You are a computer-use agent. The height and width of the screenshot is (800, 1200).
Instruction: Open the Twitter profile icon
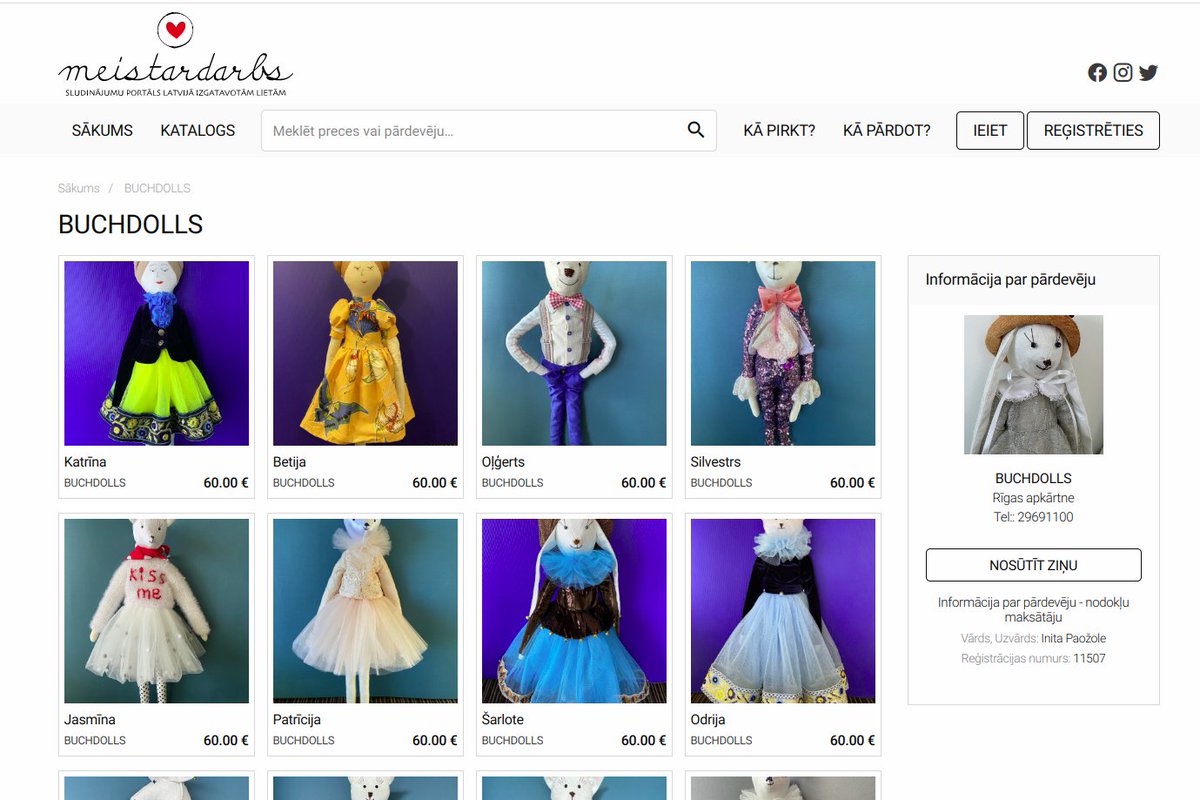(x=1148, y=72)
